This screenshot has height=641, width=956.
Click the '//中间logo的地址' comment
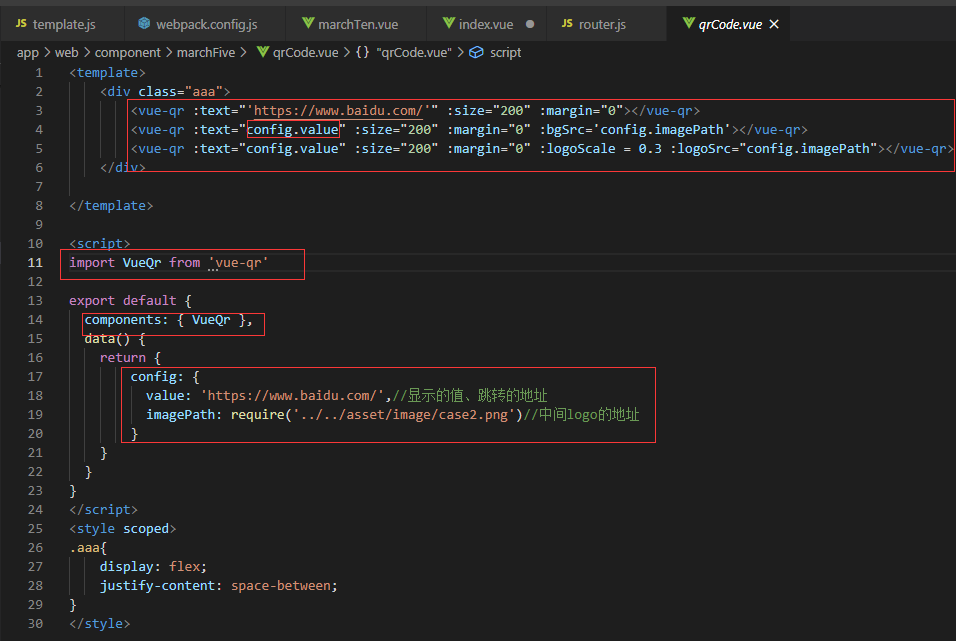[581, 415]
